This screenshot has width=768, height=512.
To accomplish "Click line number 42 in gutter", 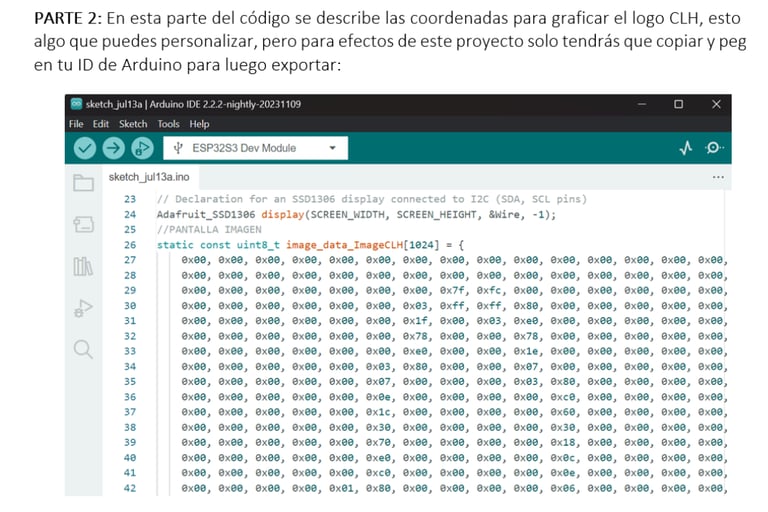I will point(130,488).
